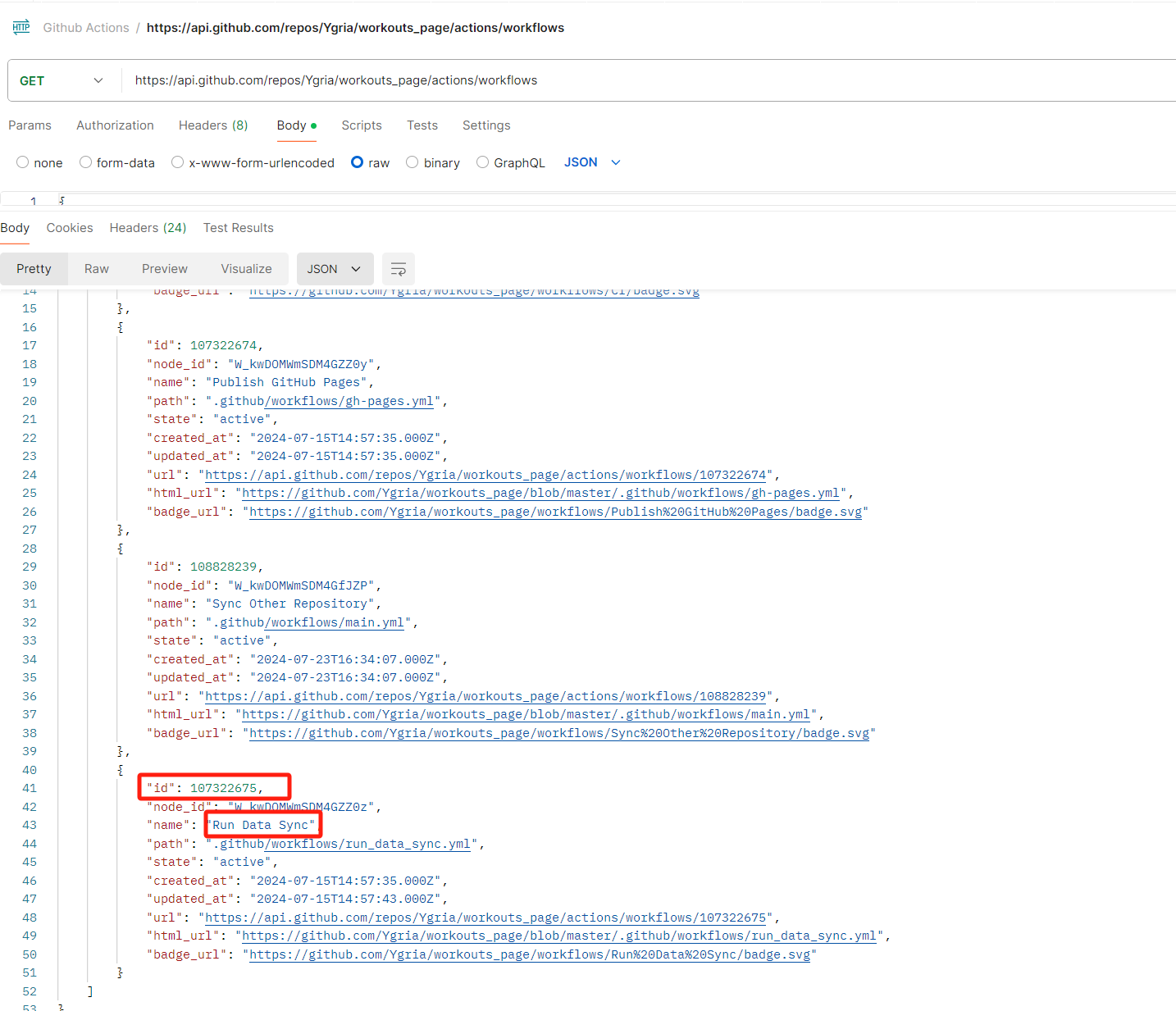
Task: Select the Visualize view button
Action: (x=246, y=269)
